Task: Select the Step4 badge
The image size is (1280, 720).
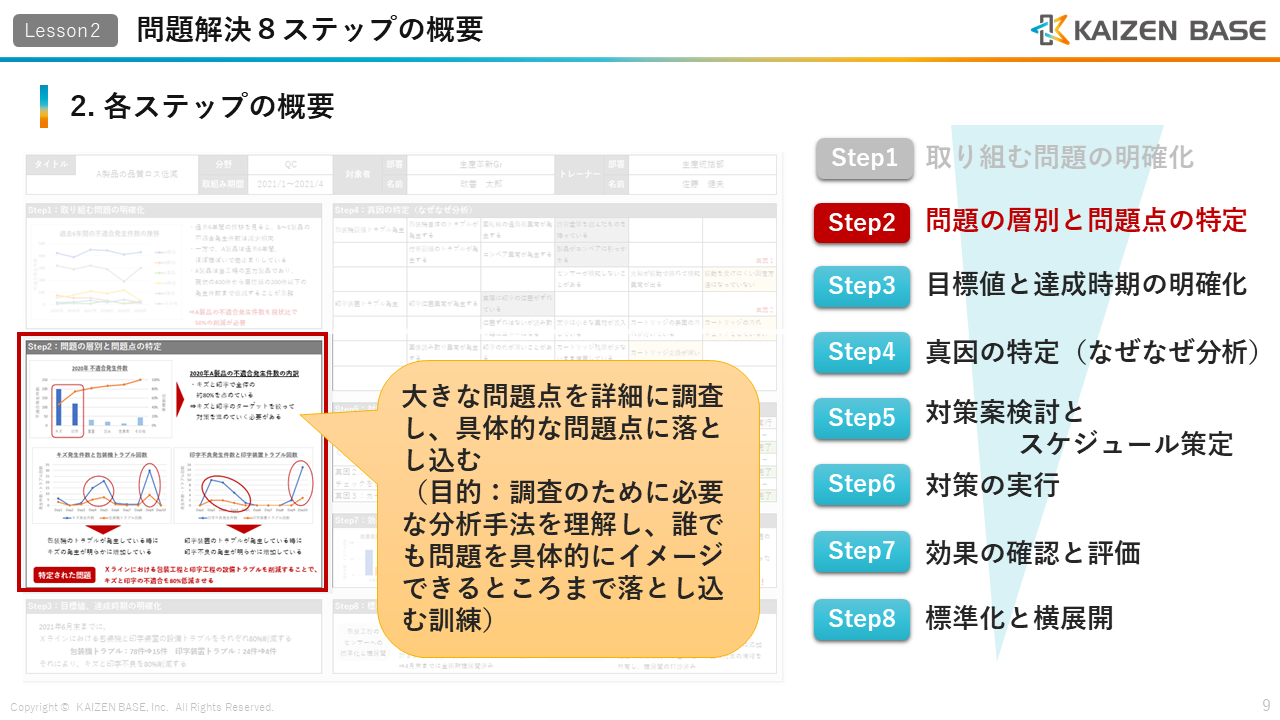Action: point(862,352)
